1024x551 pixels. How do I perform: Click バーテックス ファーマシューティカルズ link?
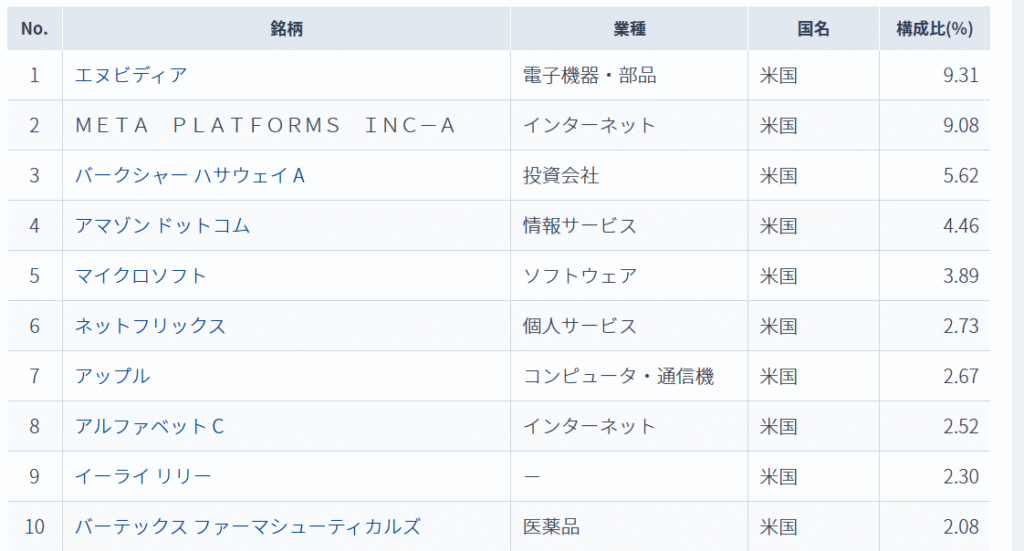[x=247, y=526]
